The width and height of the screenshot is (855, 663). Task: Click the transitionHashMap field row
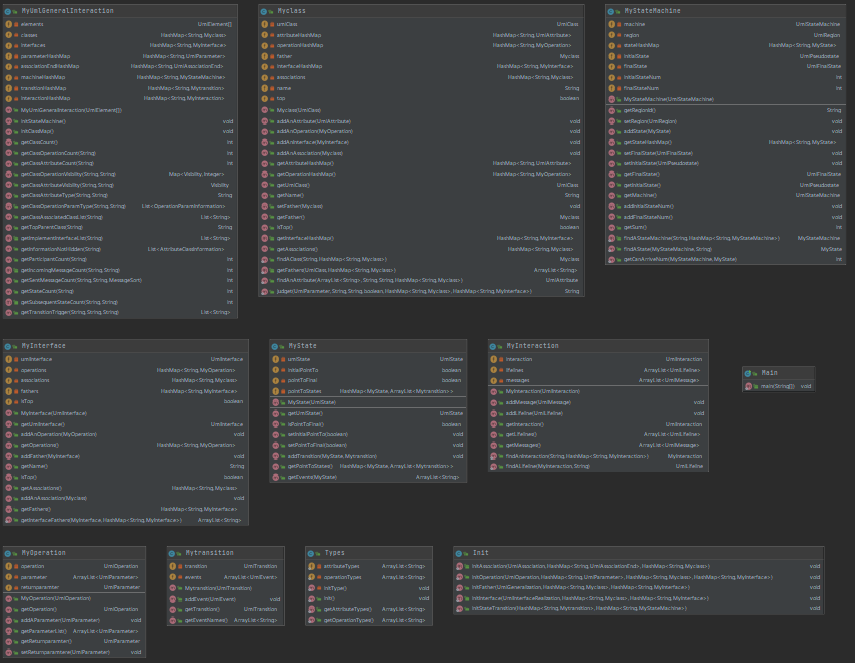coord(120,88)
